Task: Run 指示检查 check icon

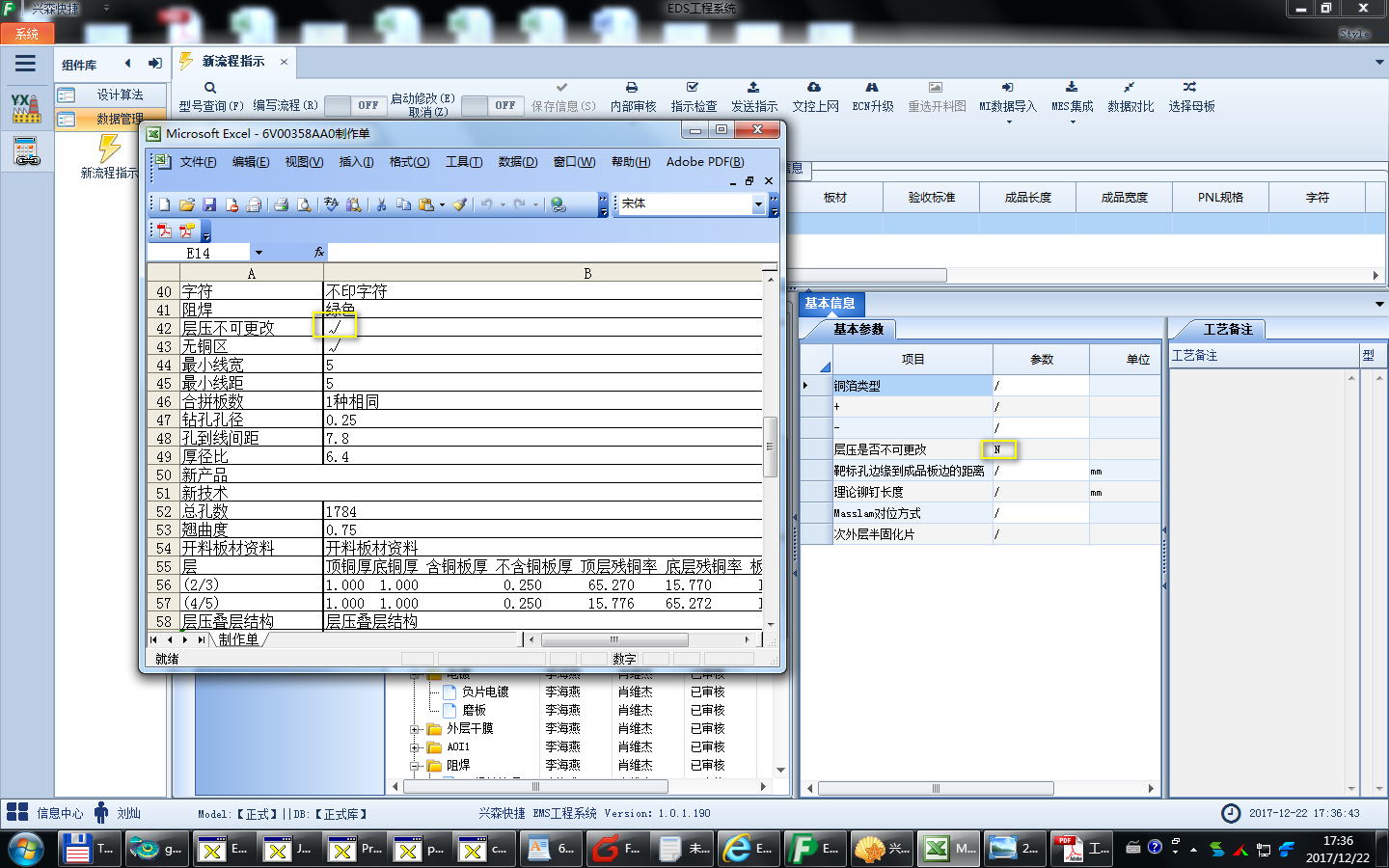Action: click(x=693, y=87)
